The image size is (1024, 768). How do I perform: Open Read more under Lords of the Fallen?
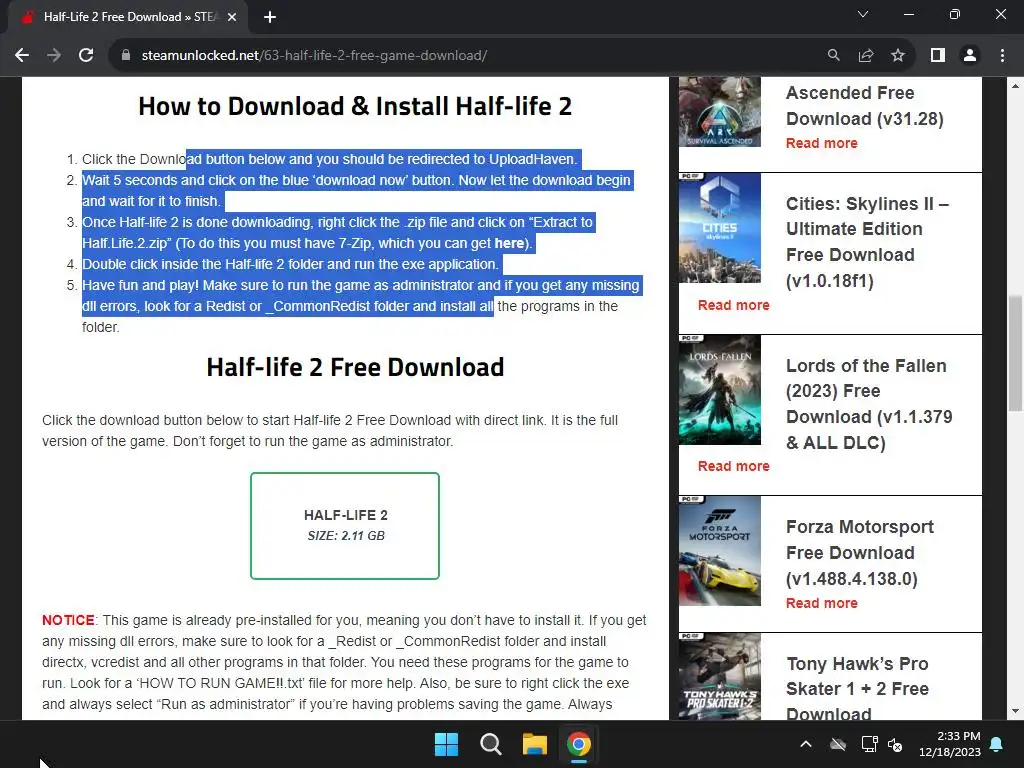[733, 466]
